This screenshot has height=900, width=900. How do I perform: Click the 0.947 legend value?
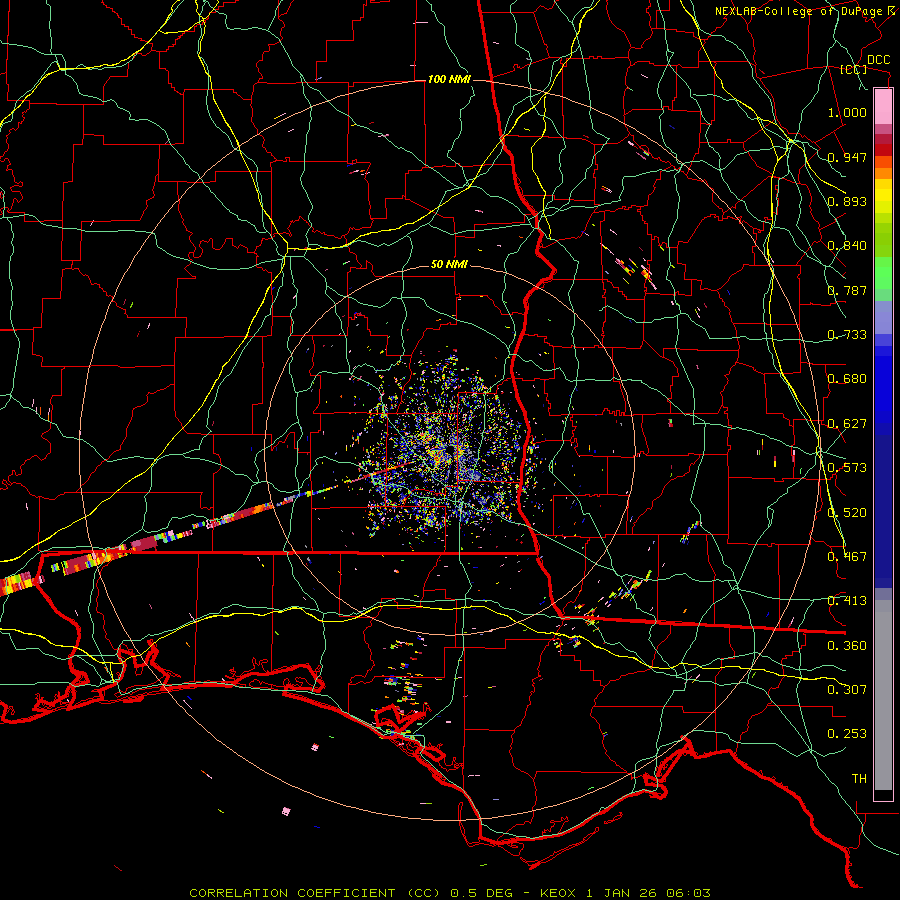coord(847,157)
